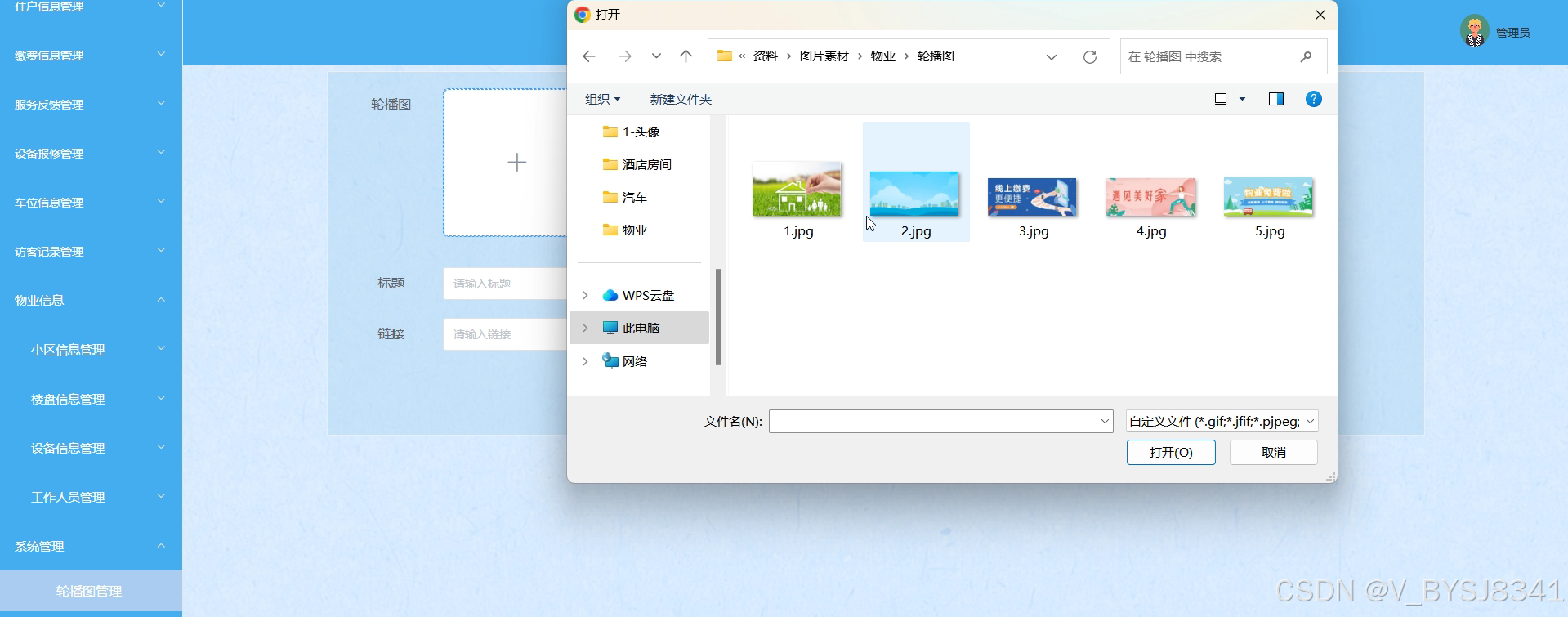
Task: Expand address bar history dropdown
Action: 1052,56
